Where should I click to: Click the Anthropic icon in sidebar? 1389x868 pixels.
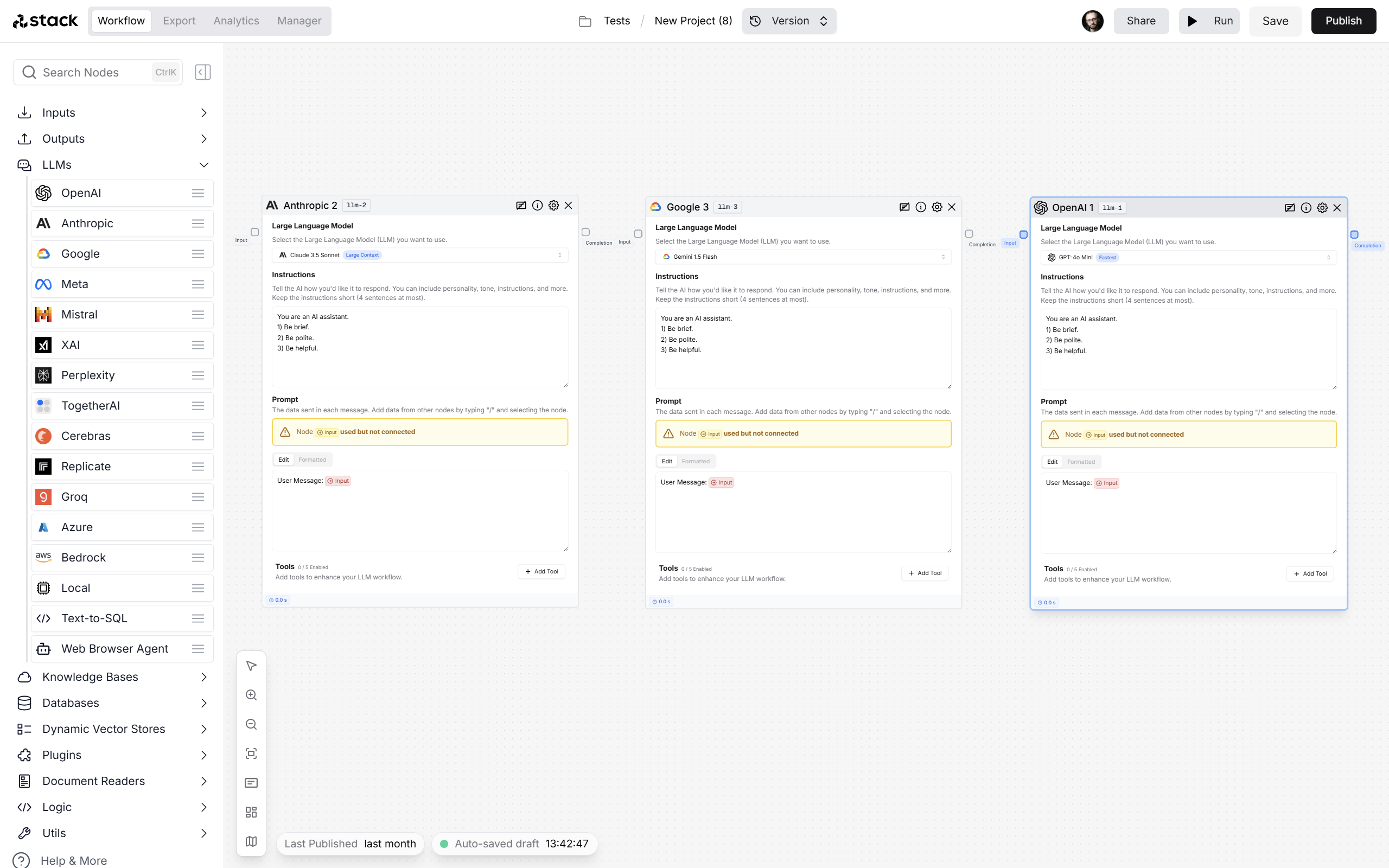[43, 223]
